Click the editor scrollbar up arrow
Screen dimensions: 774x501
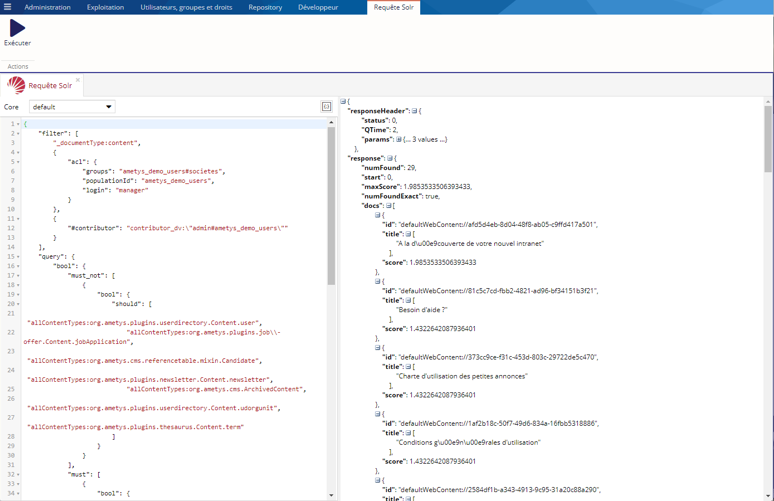(331, 122)
